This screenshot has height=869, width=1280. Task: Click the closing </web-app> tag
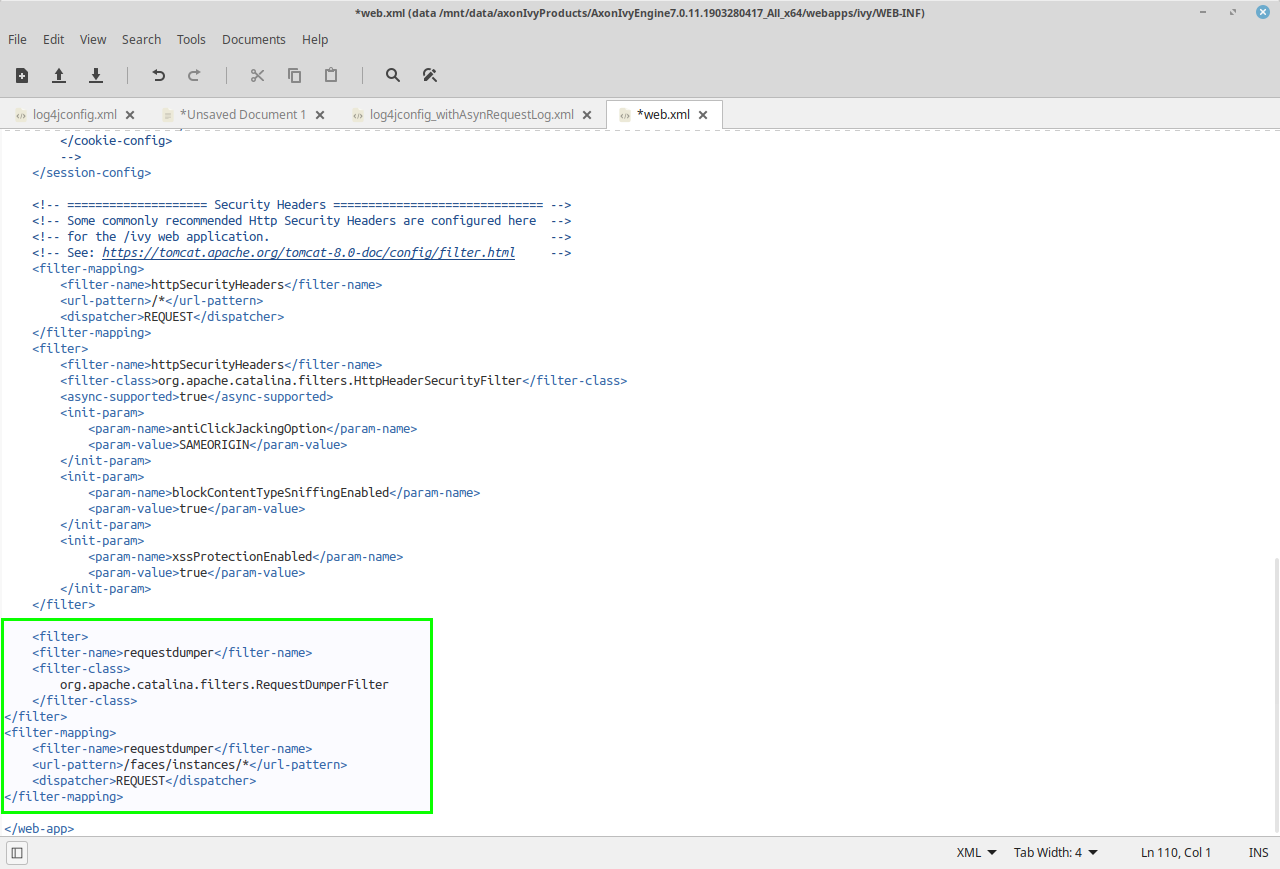(39, 829)
